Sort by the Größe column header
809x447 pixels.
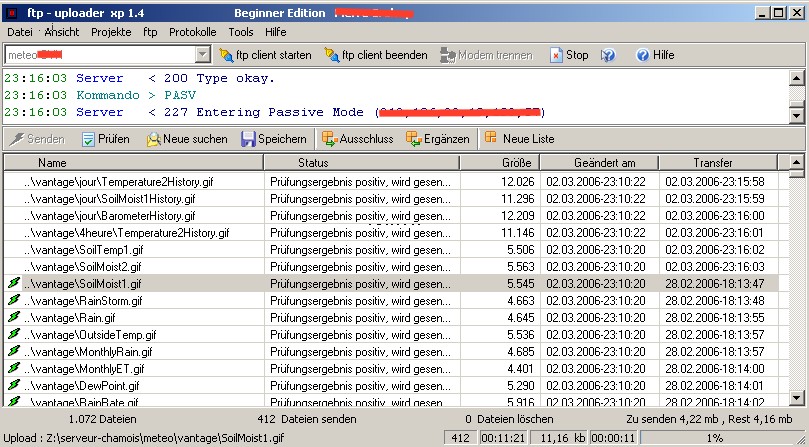pyautogui.click(x=499, y=163)
